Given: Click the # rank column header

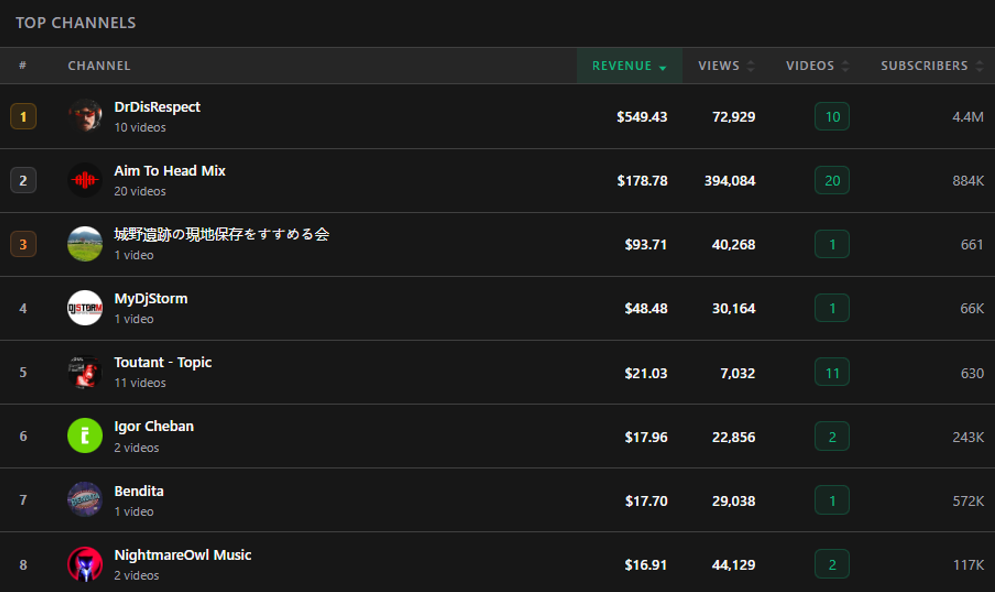Looking at the screenshot, I should [22, 66].
